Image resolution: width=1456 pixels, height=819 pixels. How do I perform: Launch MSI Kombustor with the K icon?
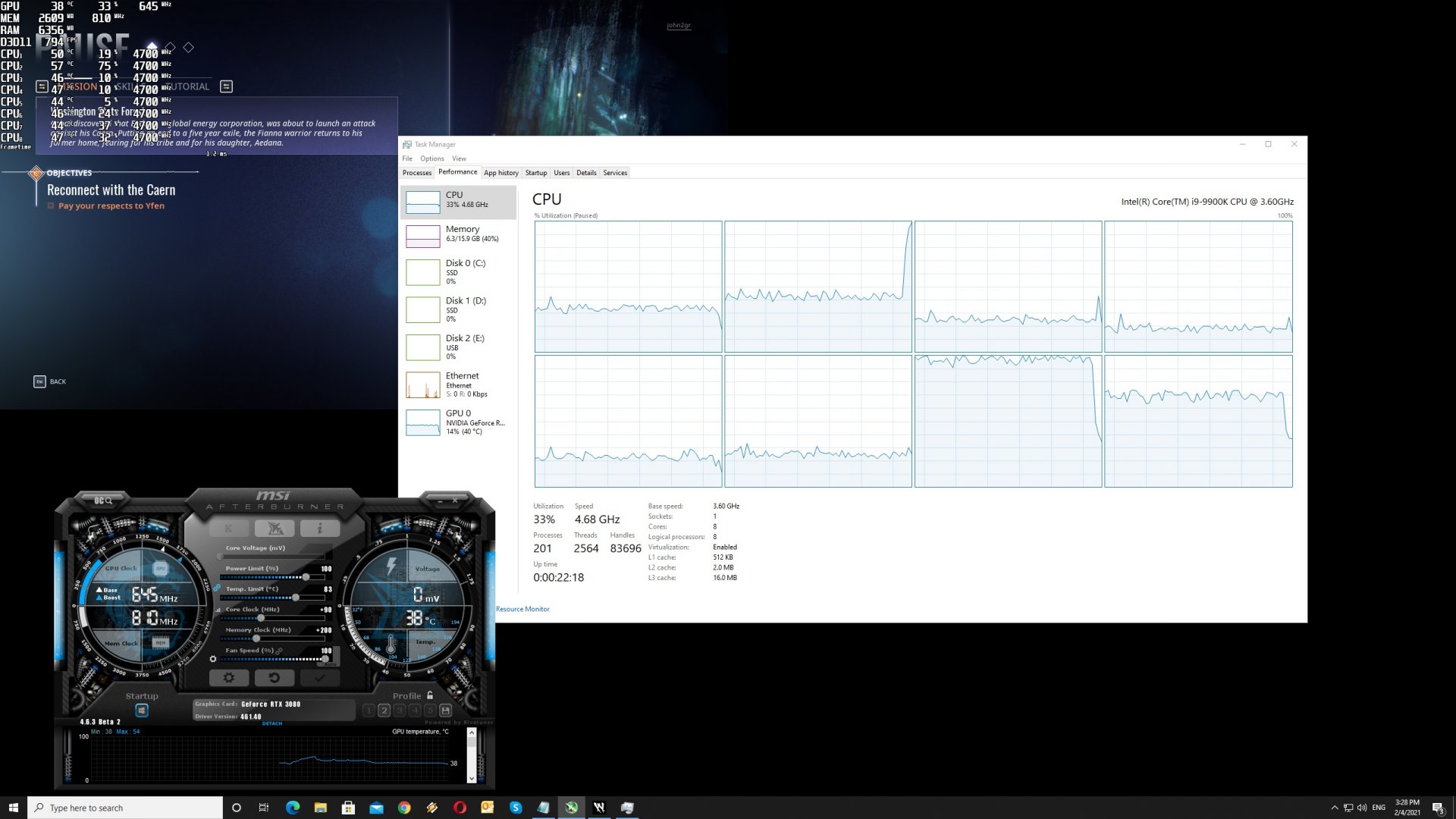[228, 529]
